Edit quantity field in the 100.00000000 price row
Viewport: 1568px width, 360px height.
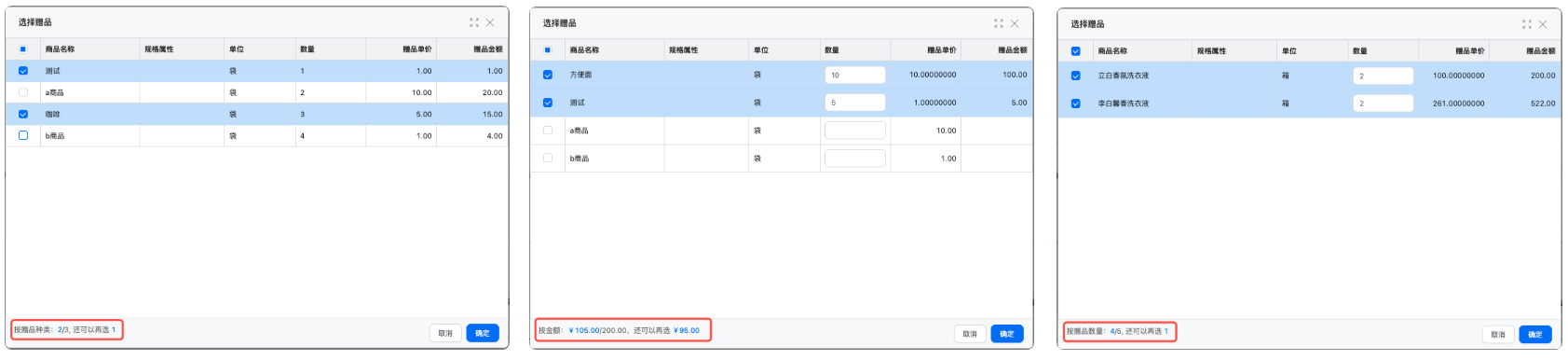[x=1384, y=76]
